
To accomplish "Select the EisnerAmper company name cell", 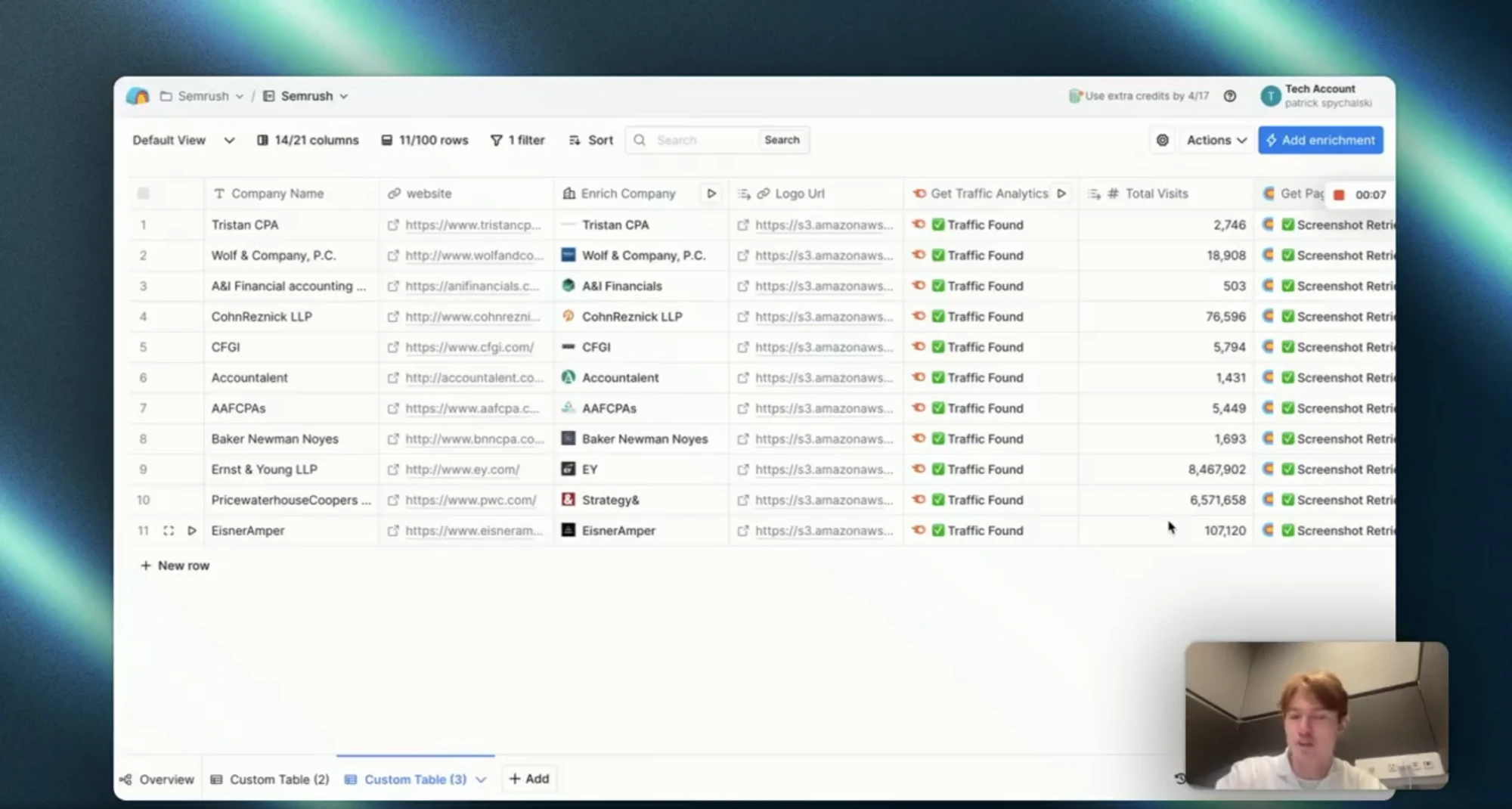I will click(291, 531).
